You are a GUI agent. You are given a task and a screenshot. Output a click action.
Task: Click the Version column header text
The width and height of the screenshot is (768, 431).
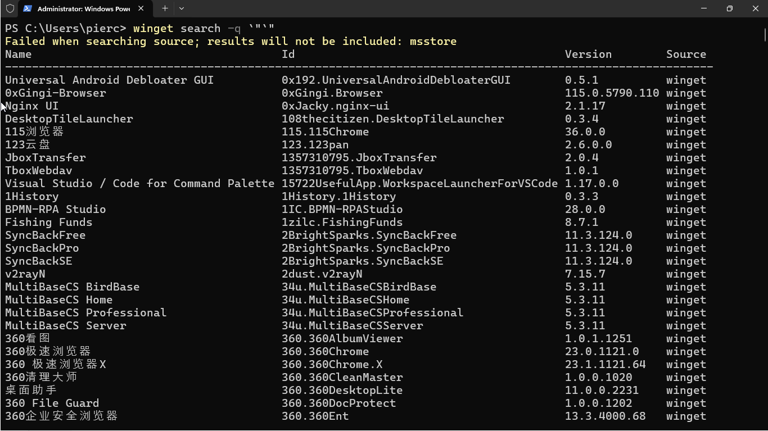588,54
